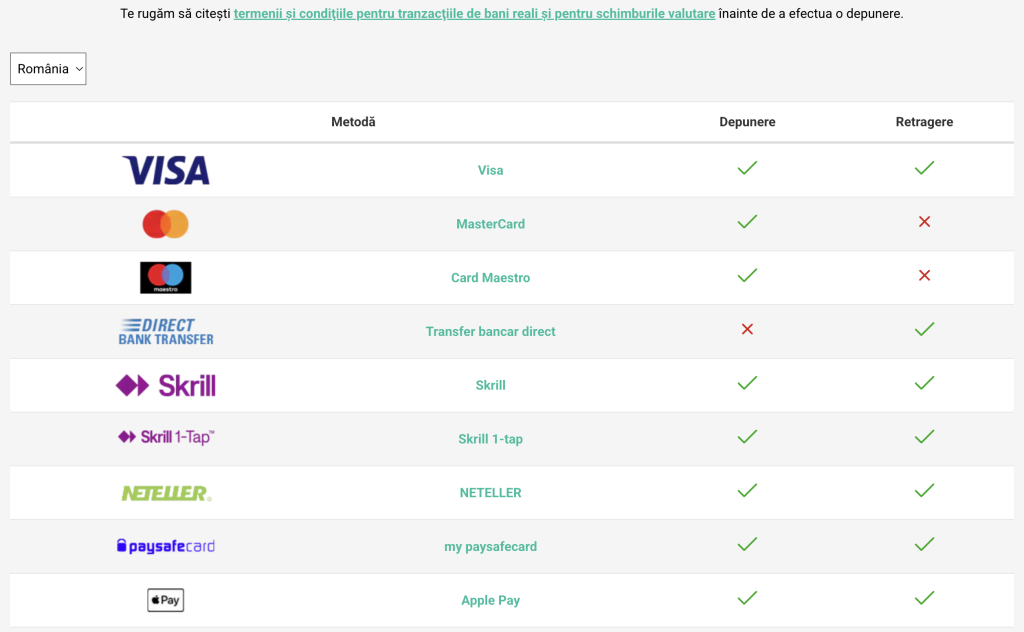Click the NETELLER deposit checkmark
Screen dimensions: 1024x632
pyautogui.click(x=747, y=491)
